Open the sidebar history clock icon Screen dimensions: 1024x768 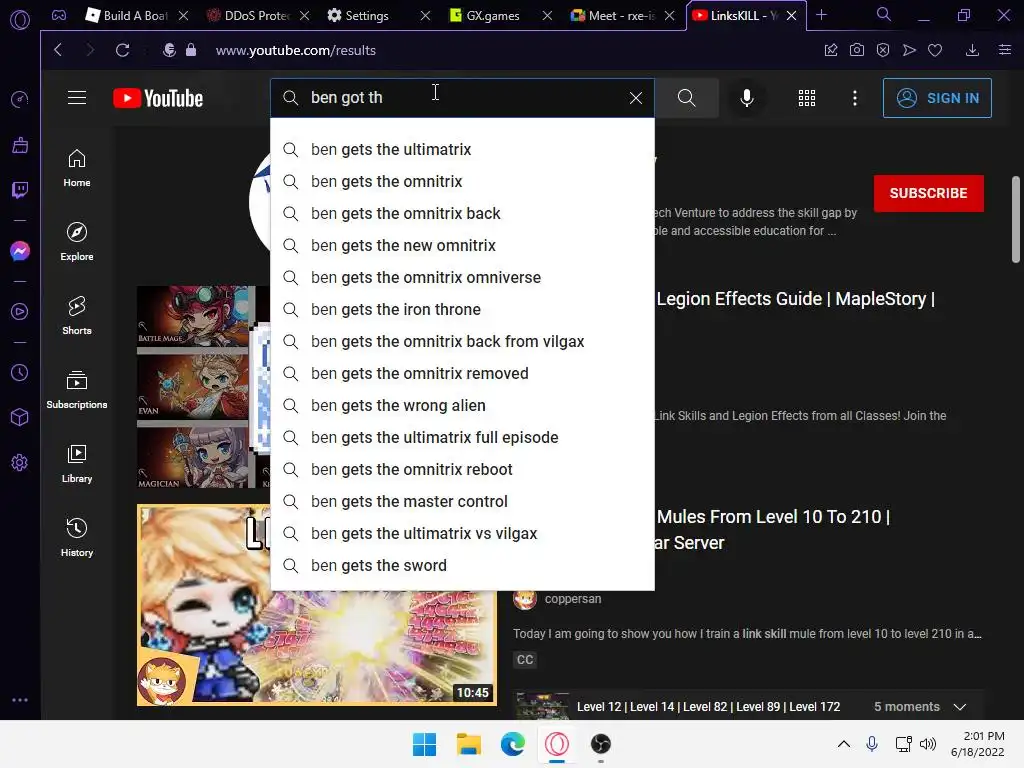point(20,373)
